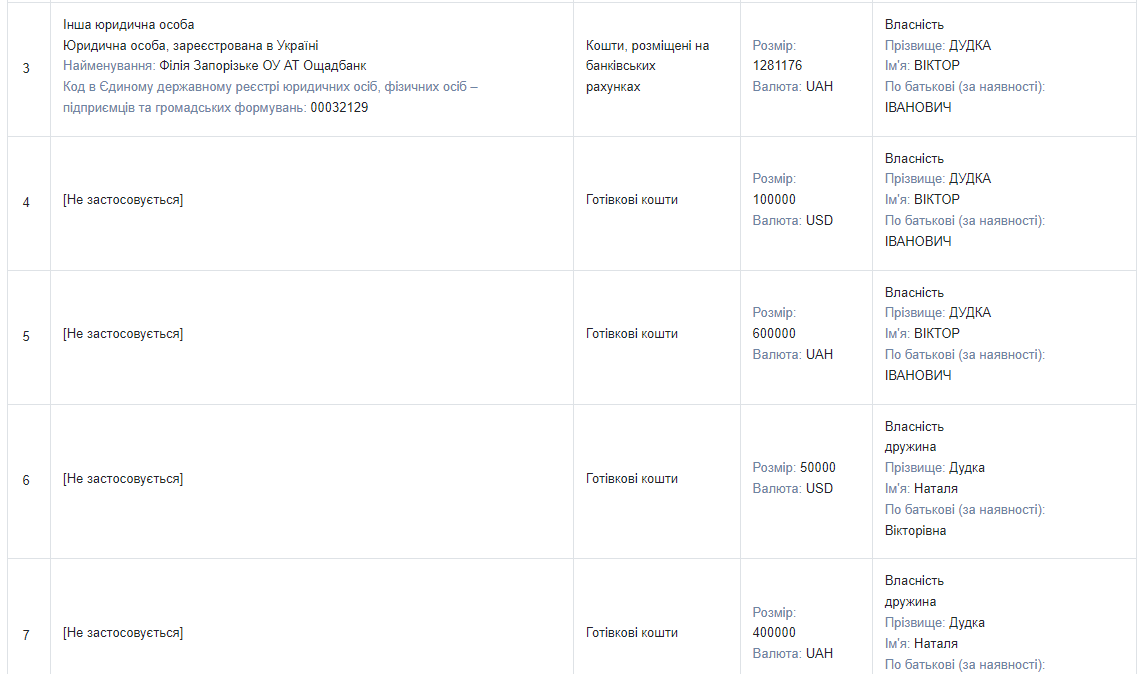Click row number 7 in the table
The image size is (1142, 674).
point(26,635)
